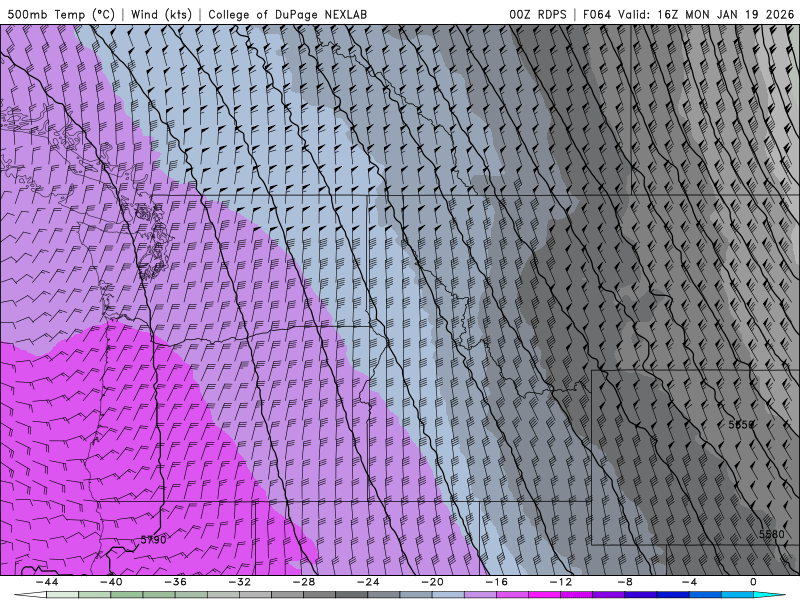Screen dimensions: 800x600
Task: Click the 'Wind (kts)' header label
Action: (161, 14)
